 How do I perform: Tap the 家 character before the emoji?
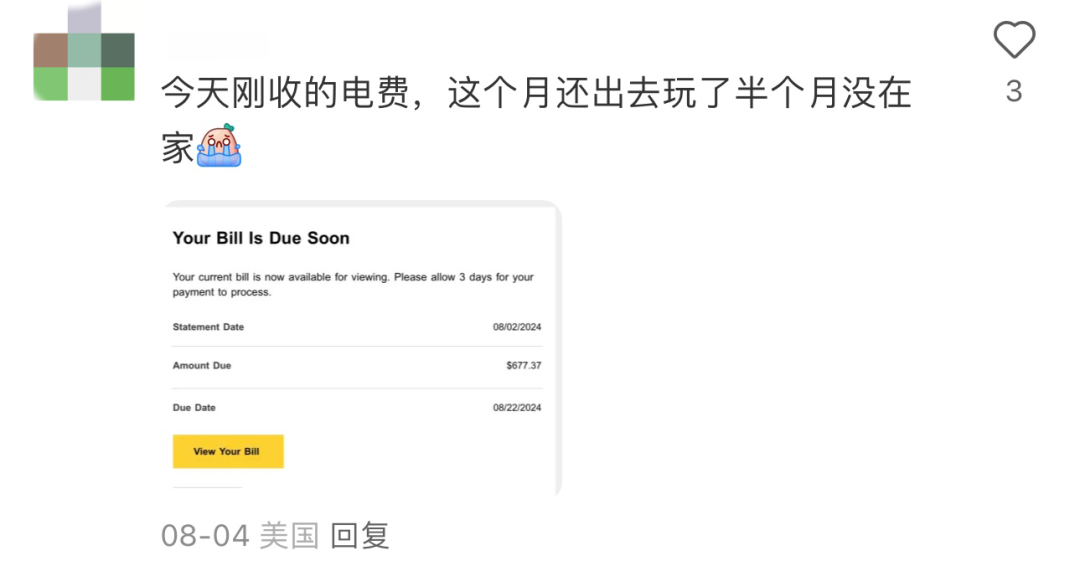pos(178,147)
